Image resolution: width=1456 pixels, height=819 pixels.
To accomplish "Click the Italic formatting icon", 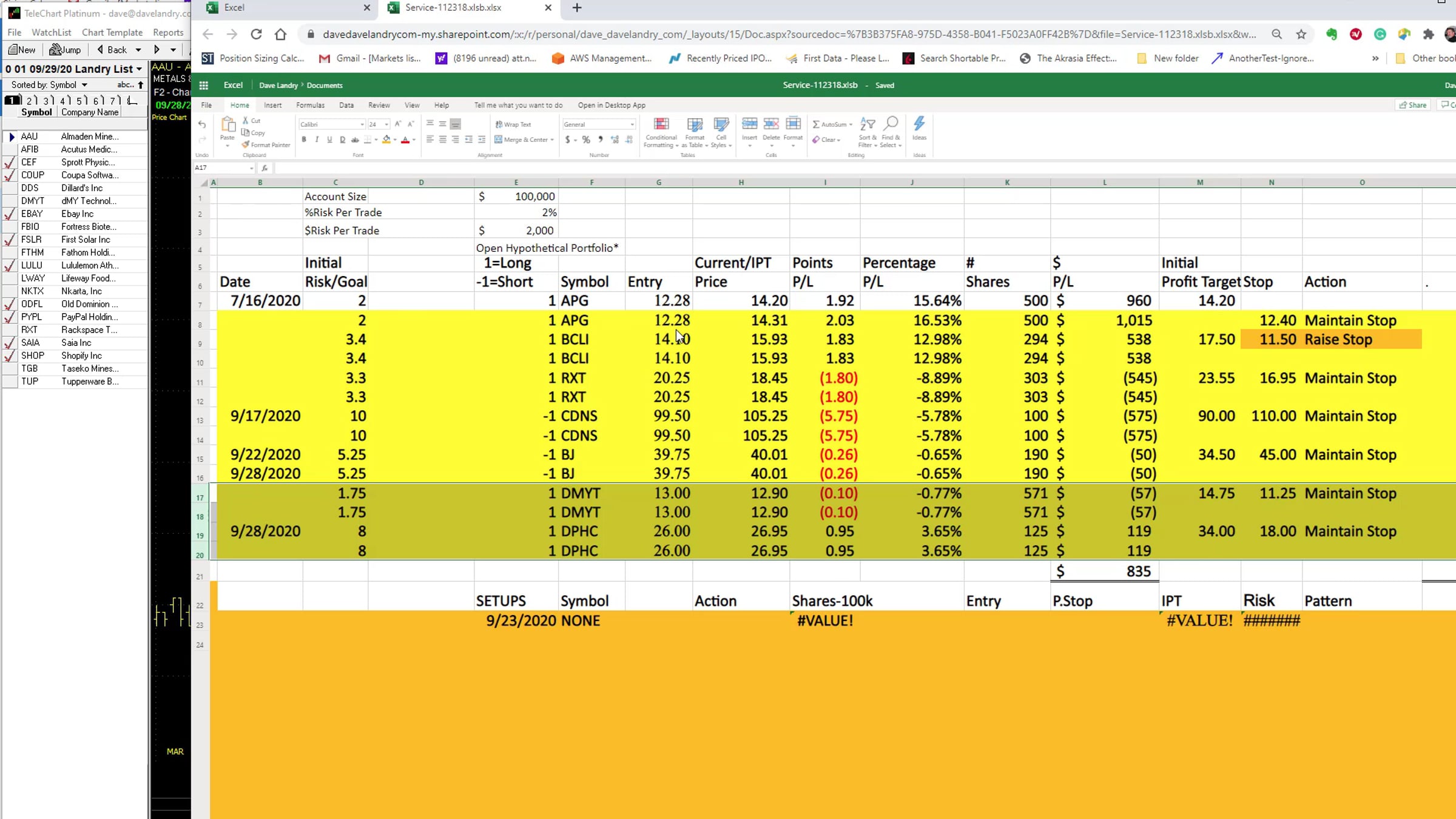I will pyautogui.click(x=317, y=140).
